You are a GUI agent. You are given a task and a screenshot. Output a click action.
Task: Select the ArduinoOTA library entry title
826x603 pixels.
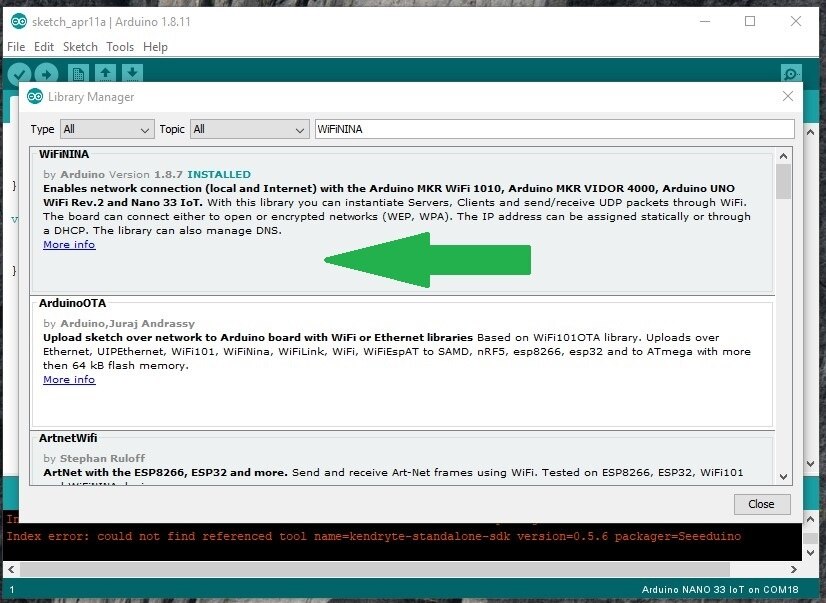tap(72, 303)
